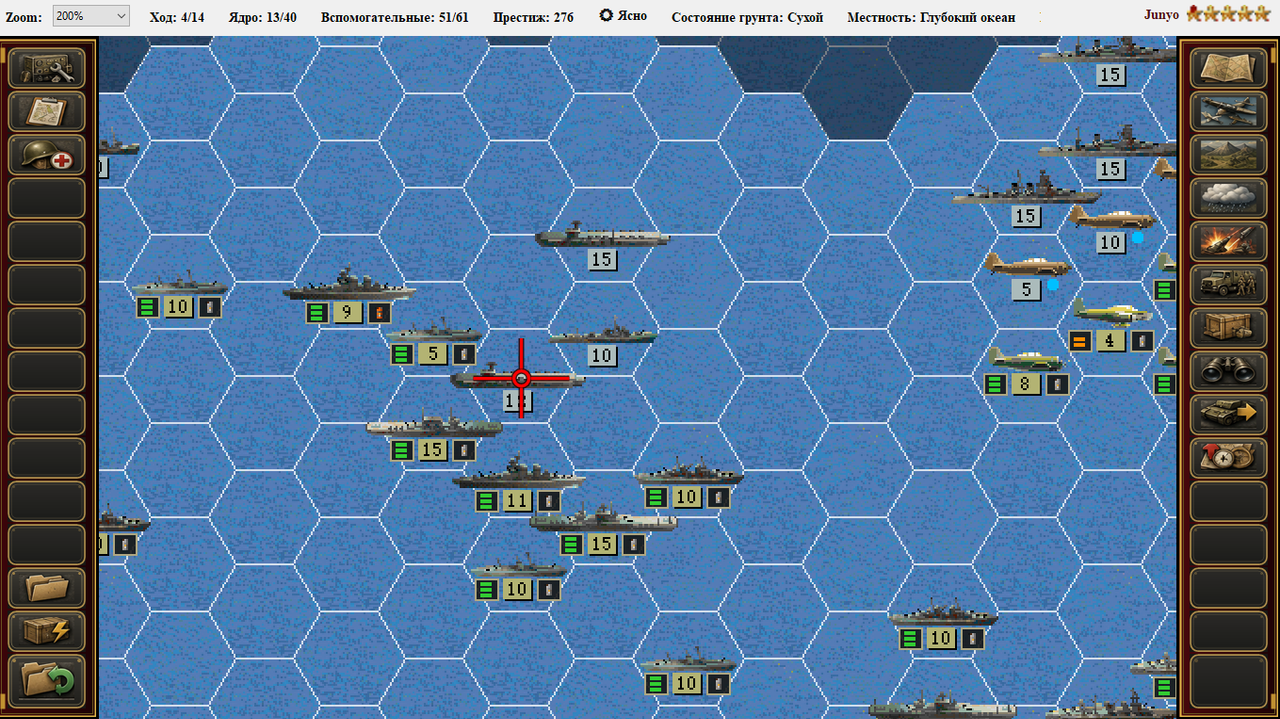The height and width of the screenshot is (719, 1280).
Task: Click the 'Junyo' unit name label
Action: click(x=1162, y=15)
